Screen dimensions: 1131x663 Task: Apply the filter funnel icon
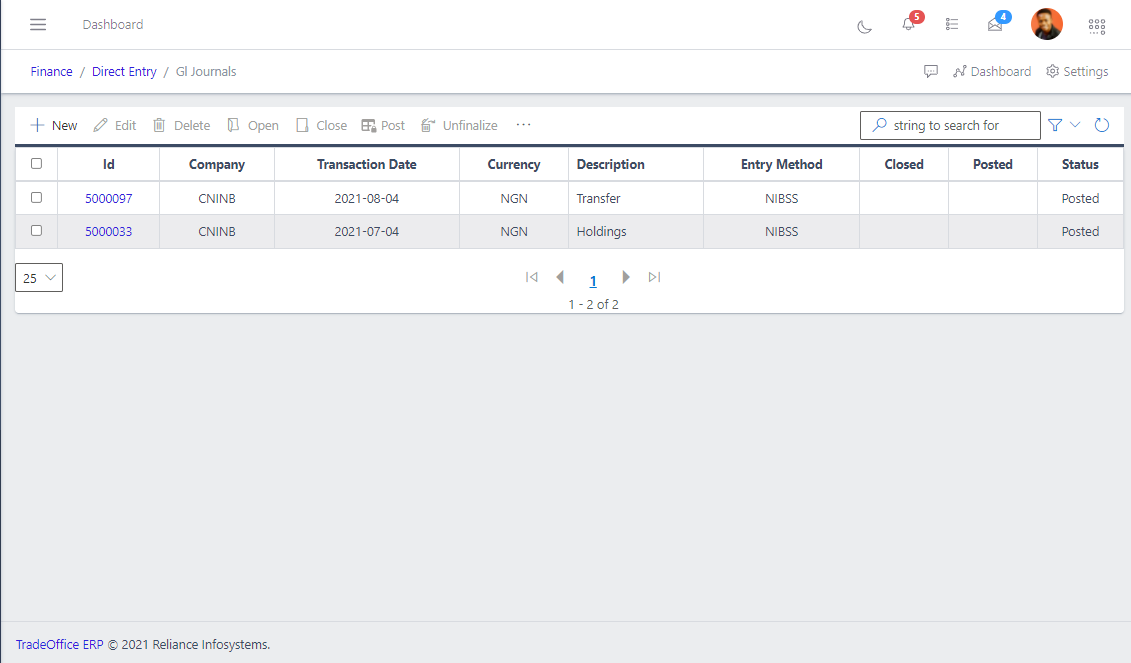(x=1055, y=125)
